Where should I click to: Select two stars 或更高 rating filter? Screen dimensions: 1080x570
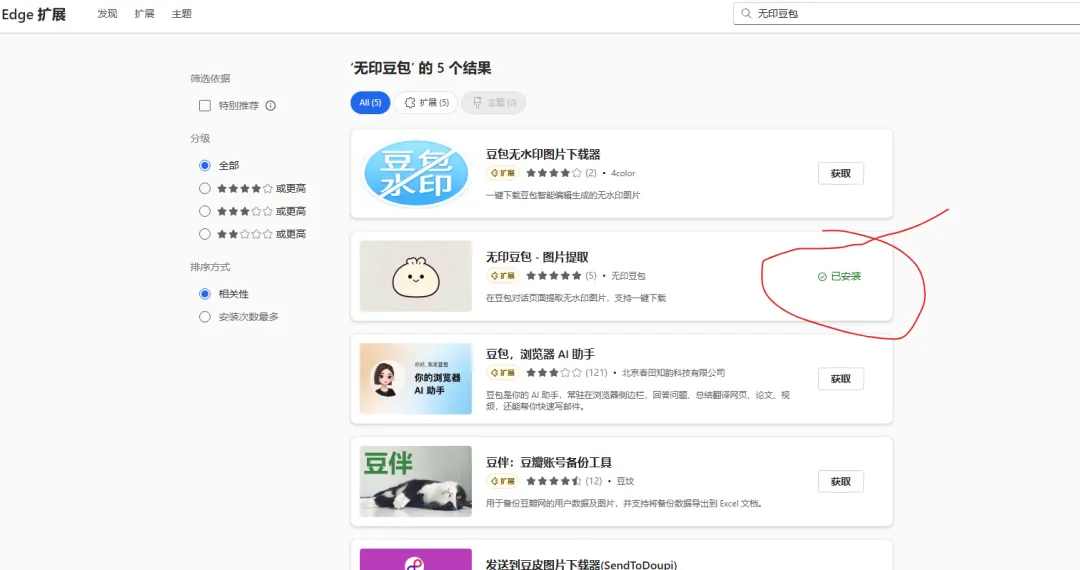pyautogui.click(x=205, y=234)
